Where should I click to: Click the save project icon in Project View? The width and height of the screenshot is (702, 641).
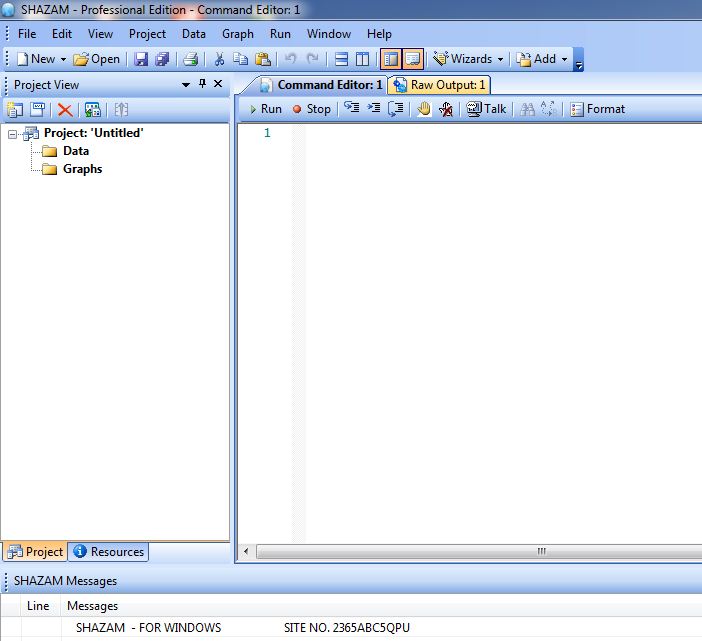point(93,110)
